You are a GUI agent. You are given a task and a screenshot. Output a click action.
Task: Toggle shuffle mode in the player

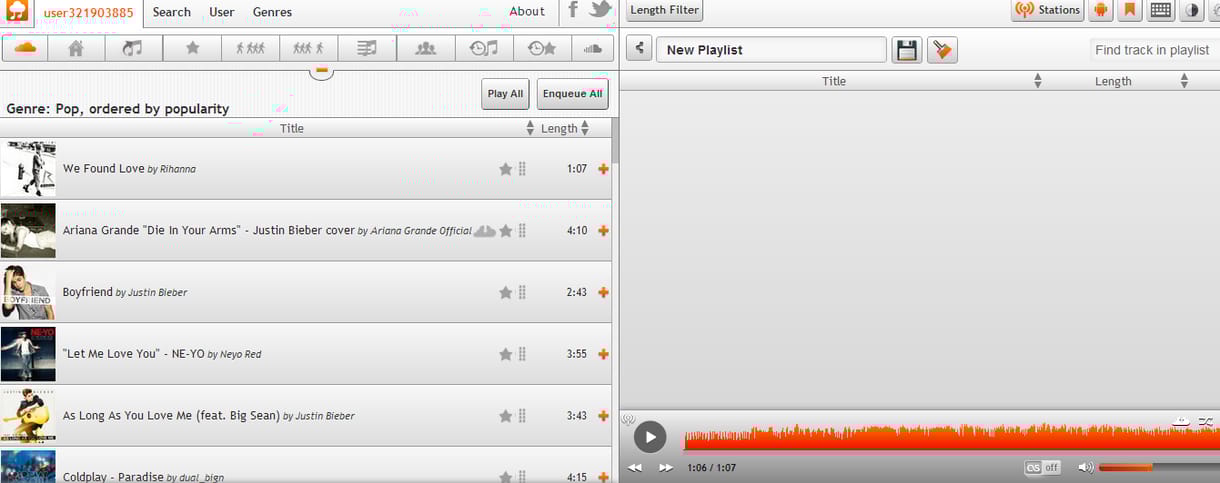pos(1206,421)
